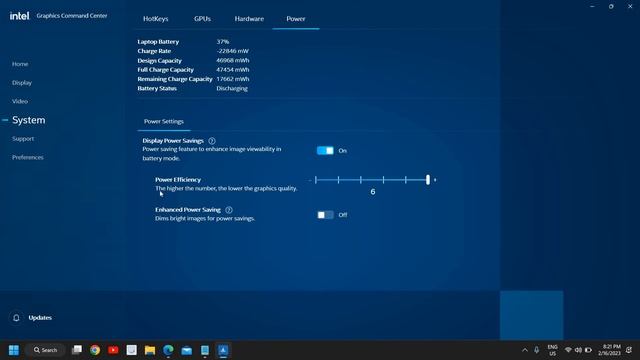Open the Mail app on the taskbar
Screen dimensions: 640x360
click(187, 350)
